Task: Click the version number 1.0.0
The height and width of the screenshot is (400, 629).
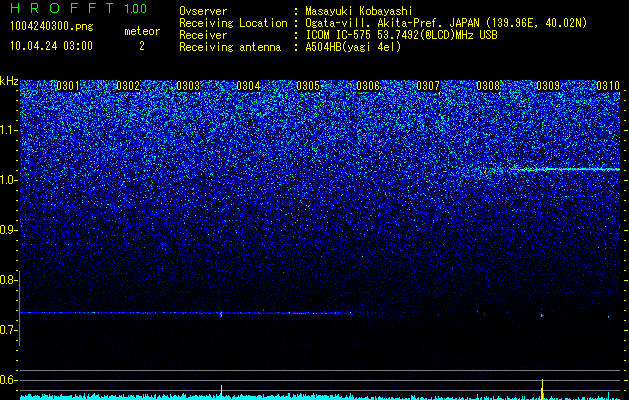Action: (136, 8)
